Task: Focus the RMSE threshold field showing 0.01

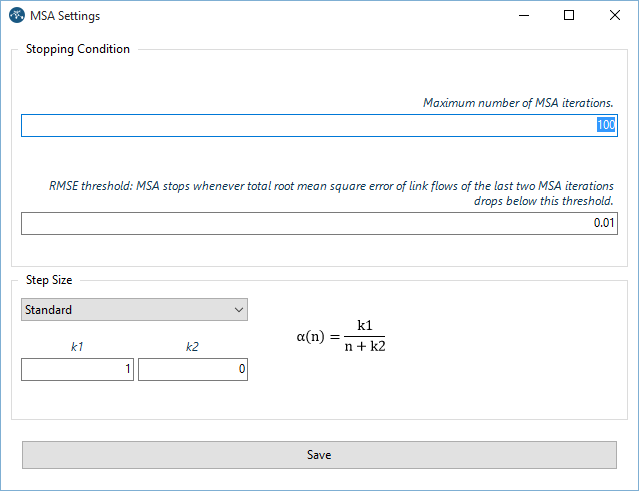Action: pyautogui.click(x=319, y=223)
